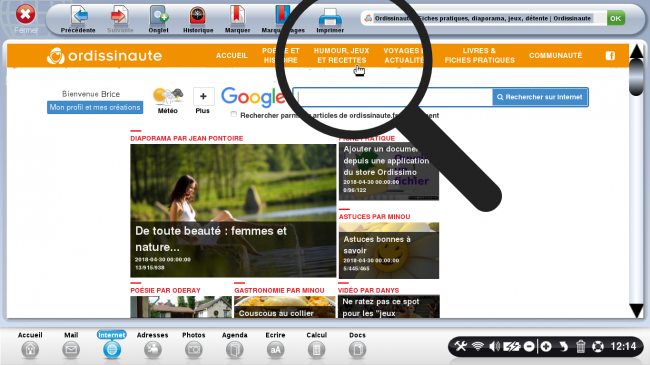
Task: Open GASTRONOMIE PAR MINOU heading link
Action: pyautogui.click(x=279, y=291)
